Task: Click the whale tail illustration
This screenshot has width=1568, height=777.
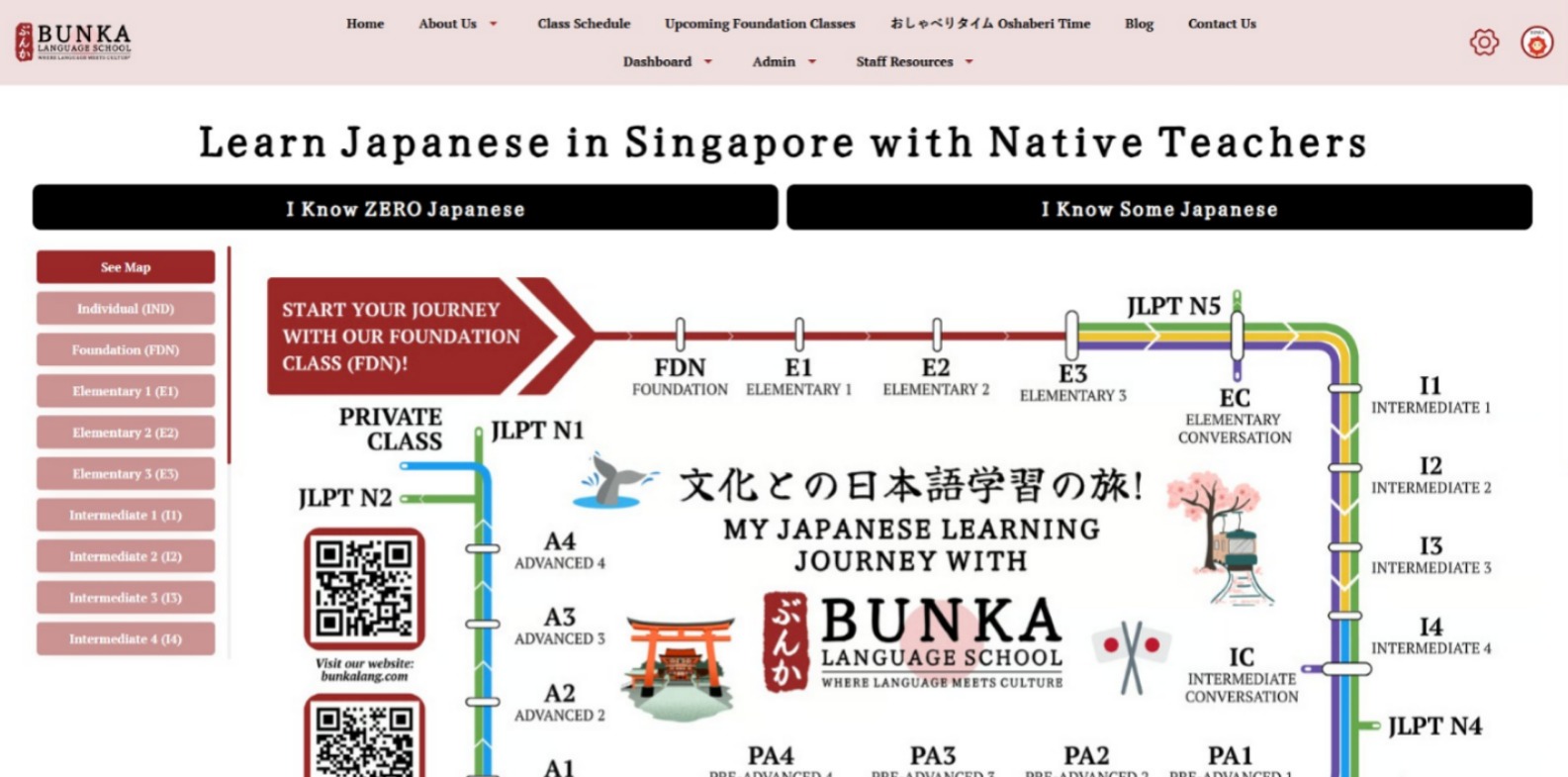Action: (x=614, y=481)
